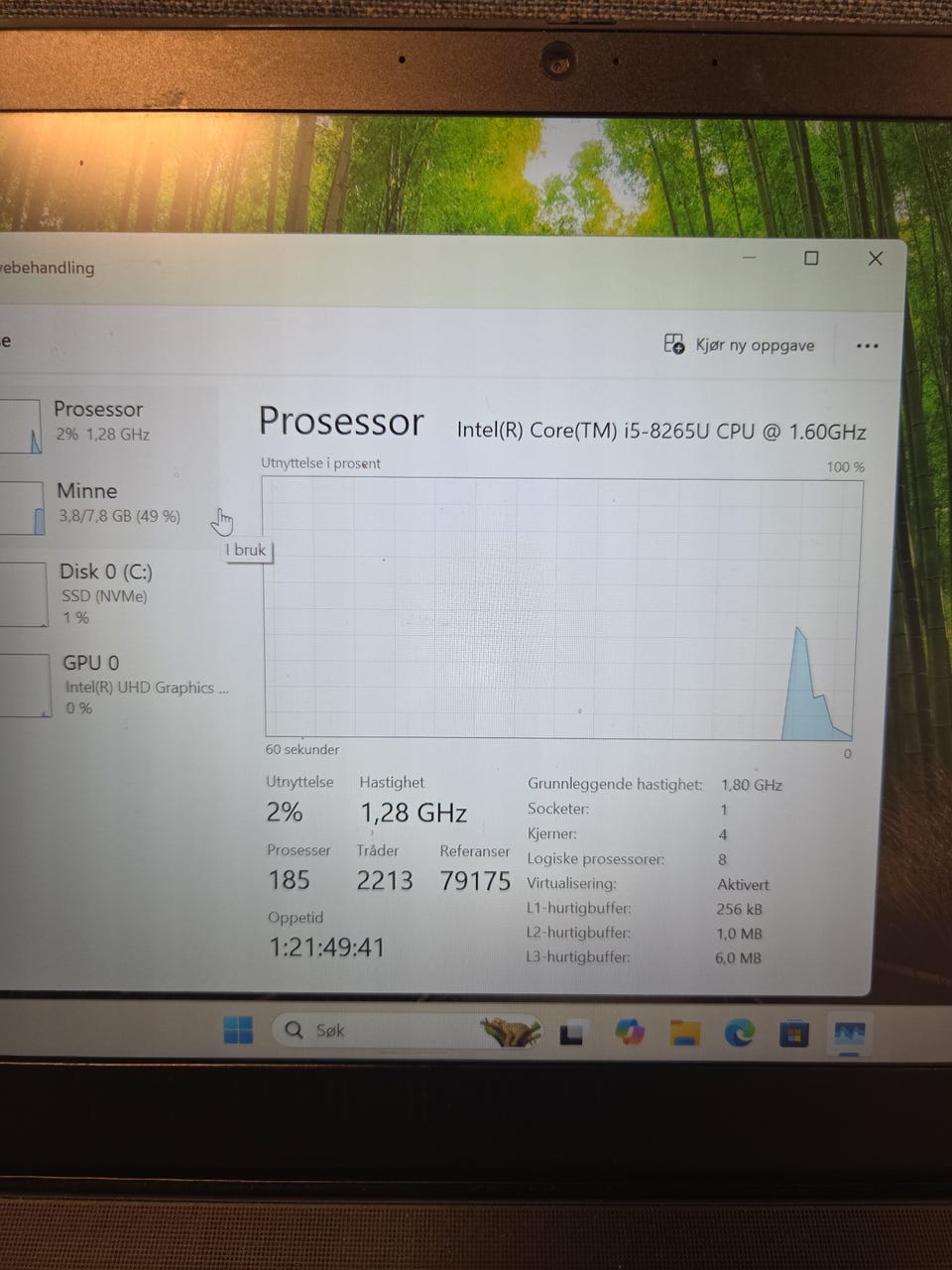Maximize the Task Manager window
The width and height of the screenshot is (952, 1270).
(811, 258)
